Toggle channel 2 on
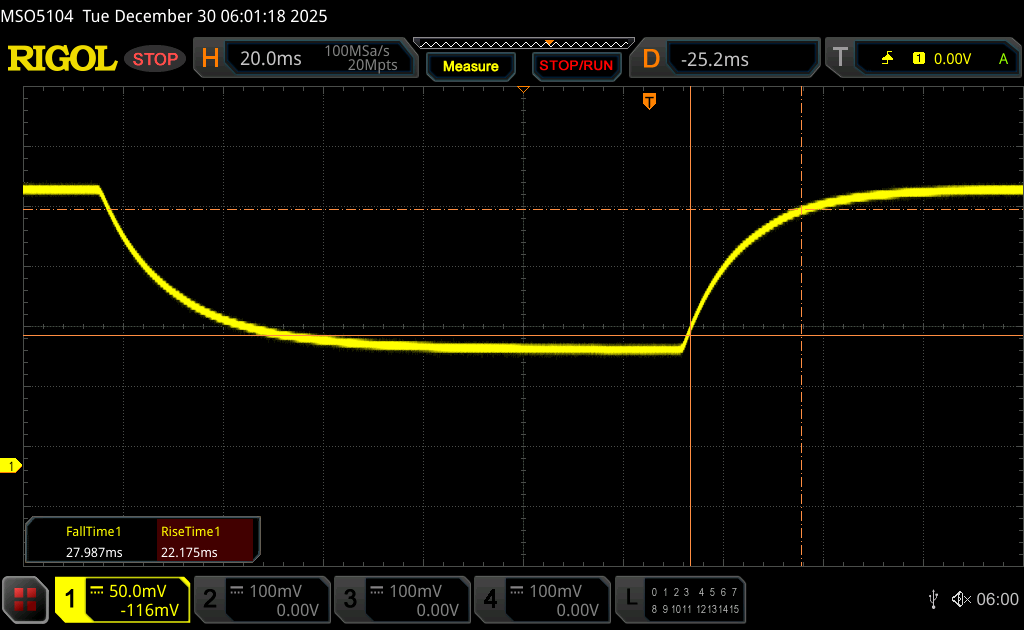Image resolution: width=1024 pixels, height=630 pixels. (260, 599)
